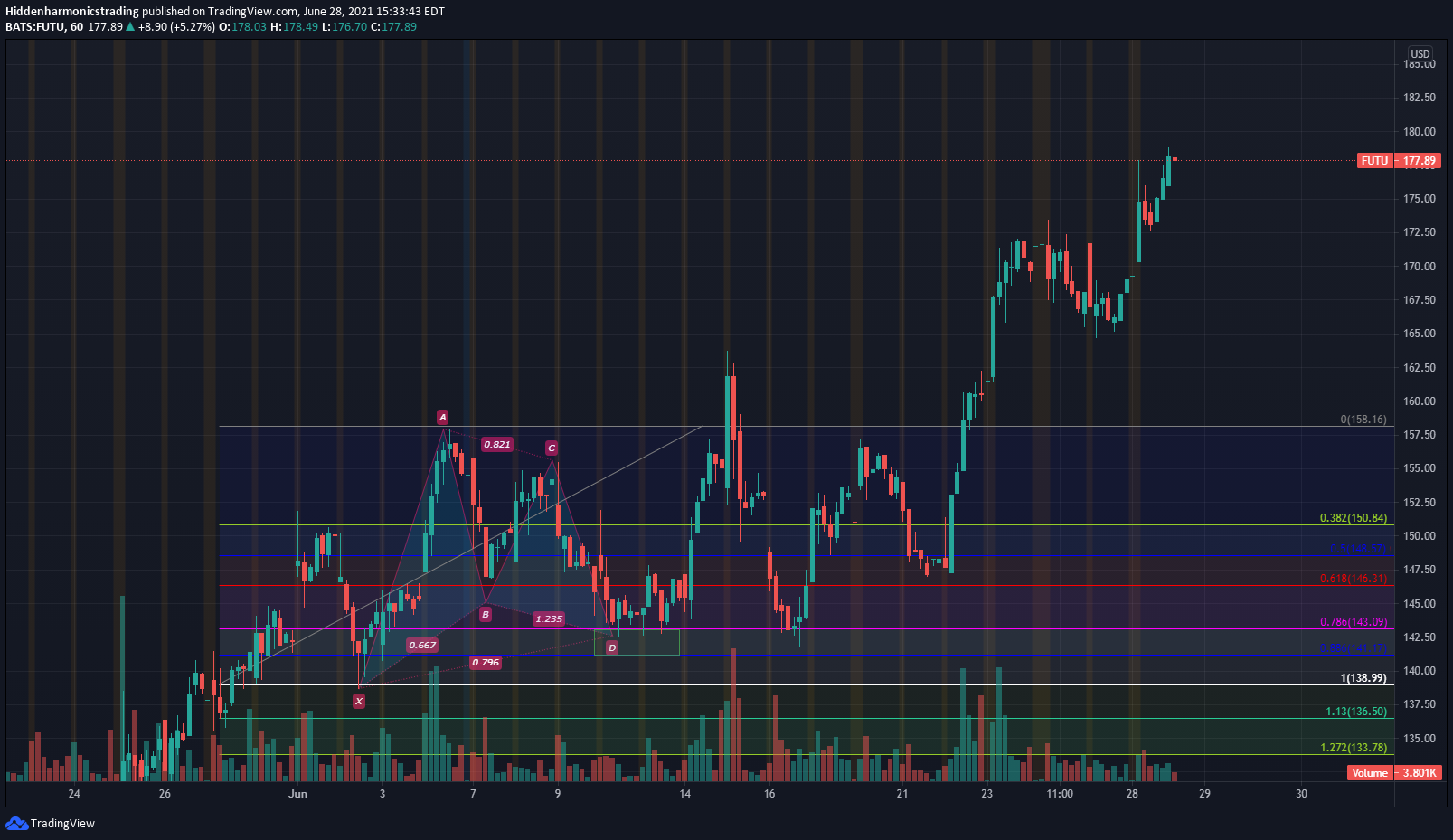The width and height of the screenshot is (1453, 840).
Task: Click the 28 date axis label
Action: [1132, 794]
